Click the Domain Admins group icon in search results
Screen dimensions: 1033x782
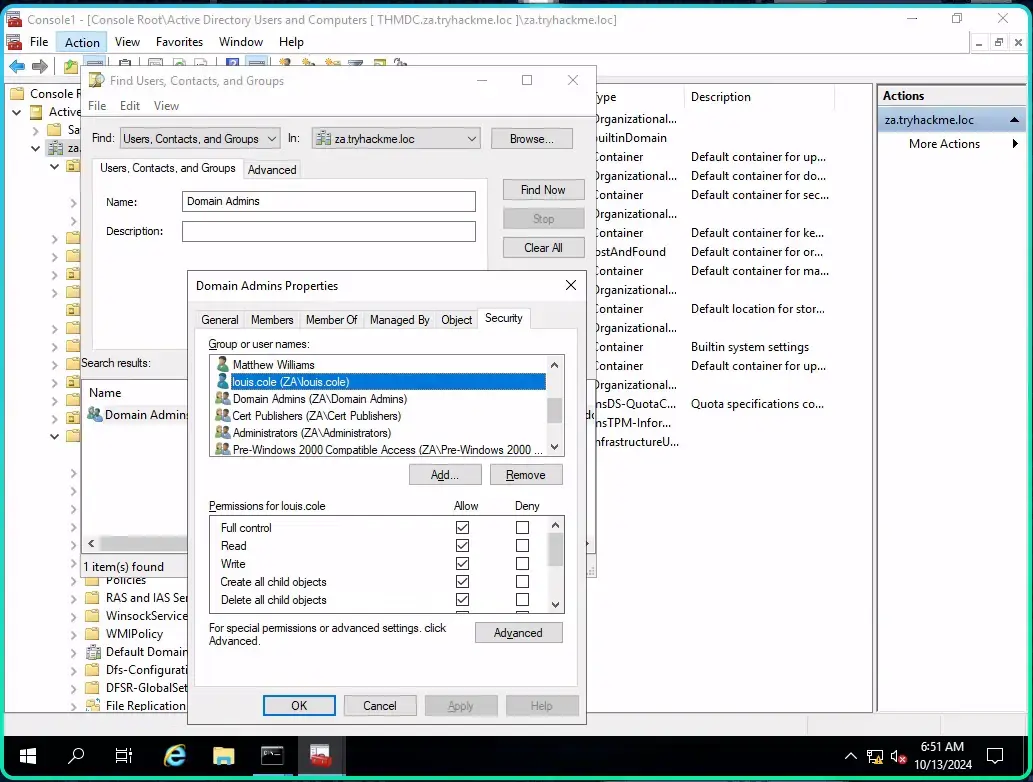click(95, 414)
